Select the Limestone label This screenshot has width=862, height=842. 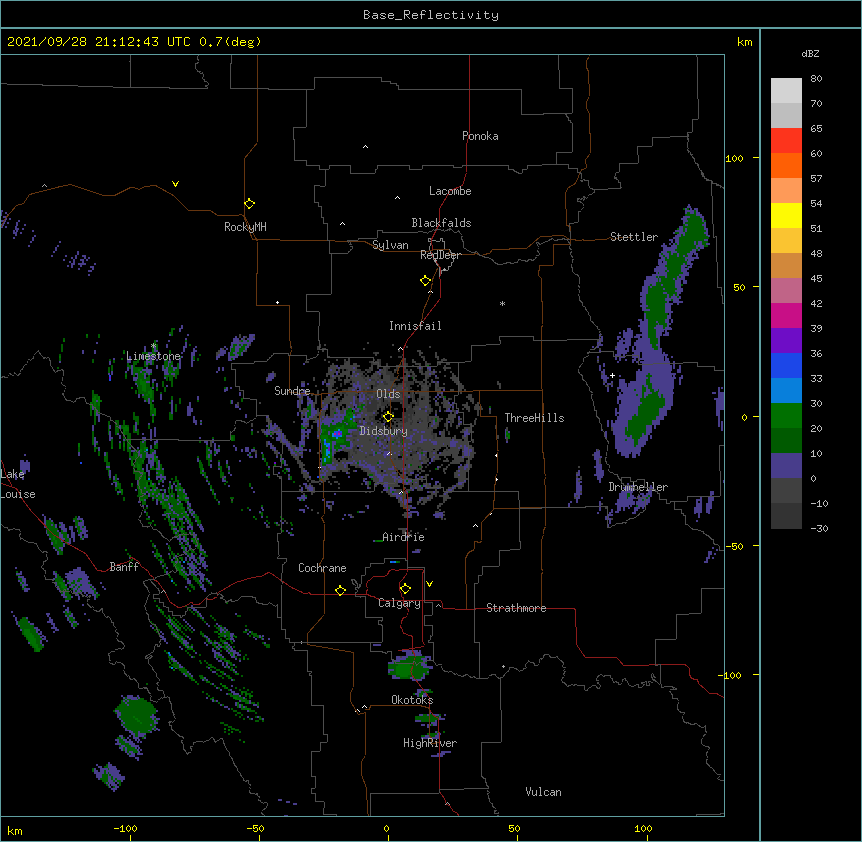pos(153,356)
